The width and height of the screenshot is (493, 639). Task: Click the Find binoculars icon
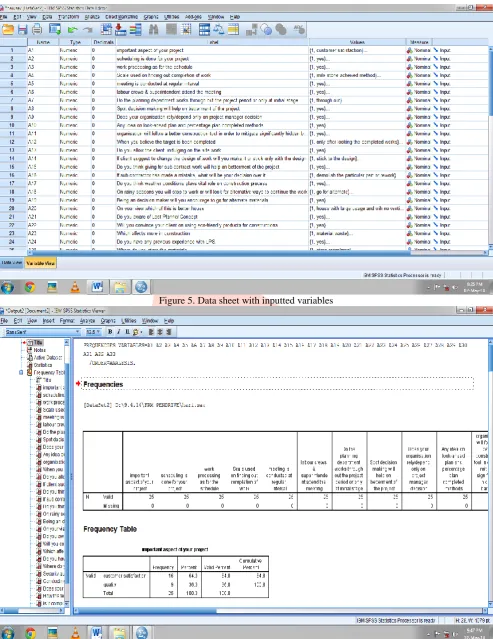tap(154, 29)
